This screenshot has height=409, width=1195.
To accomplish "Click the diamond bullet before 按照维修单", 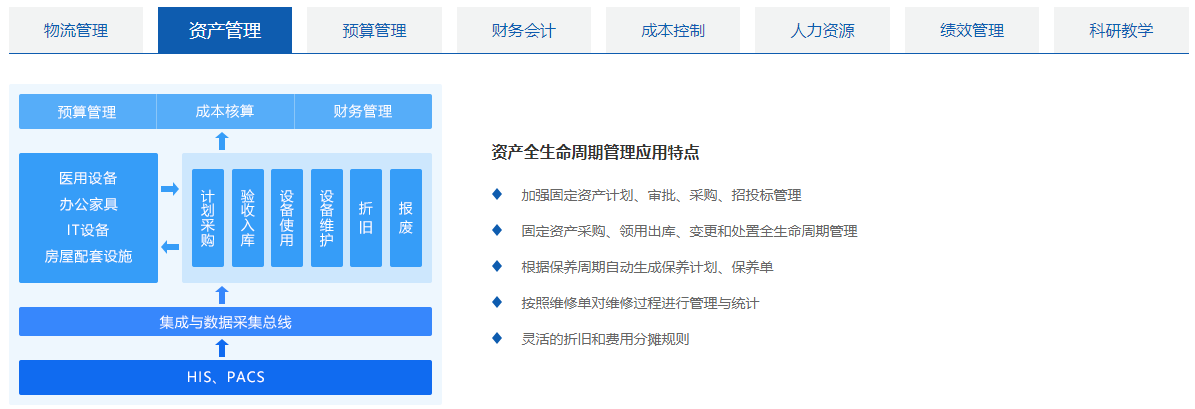I will pos(498,302).
